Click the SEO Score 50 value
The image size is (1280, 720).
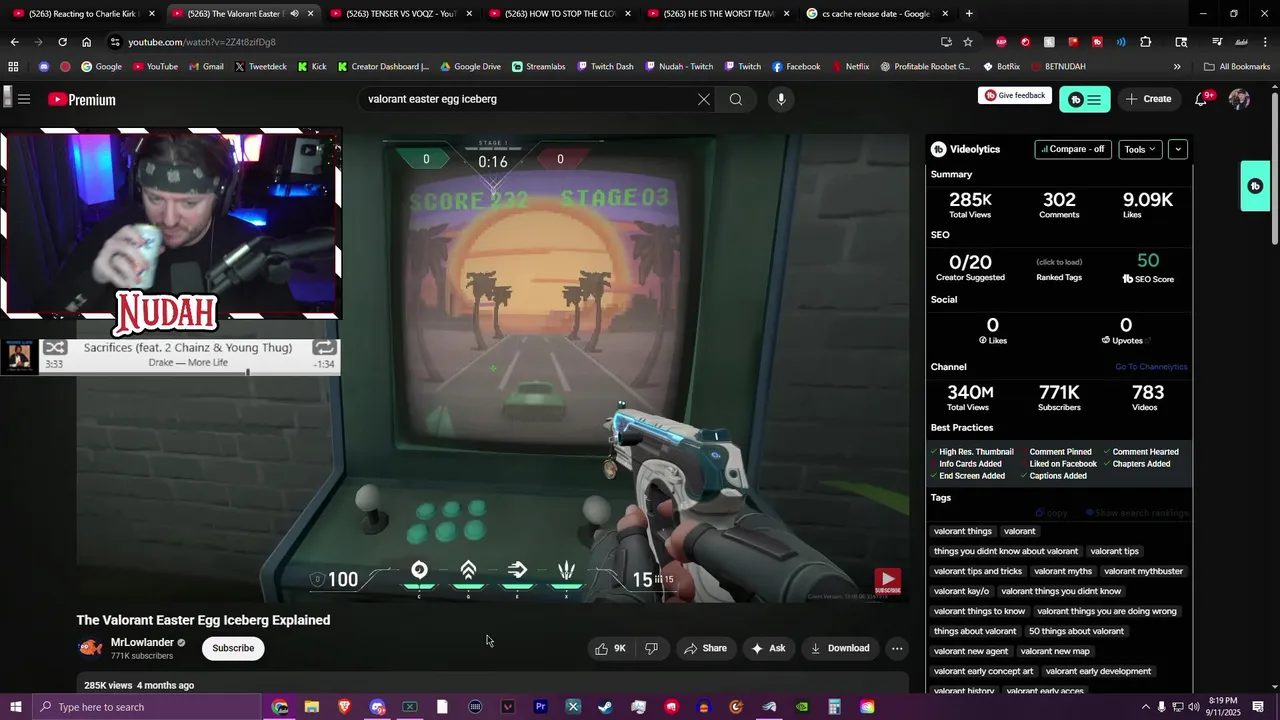pyautogui.click(x=1148, y=262)
